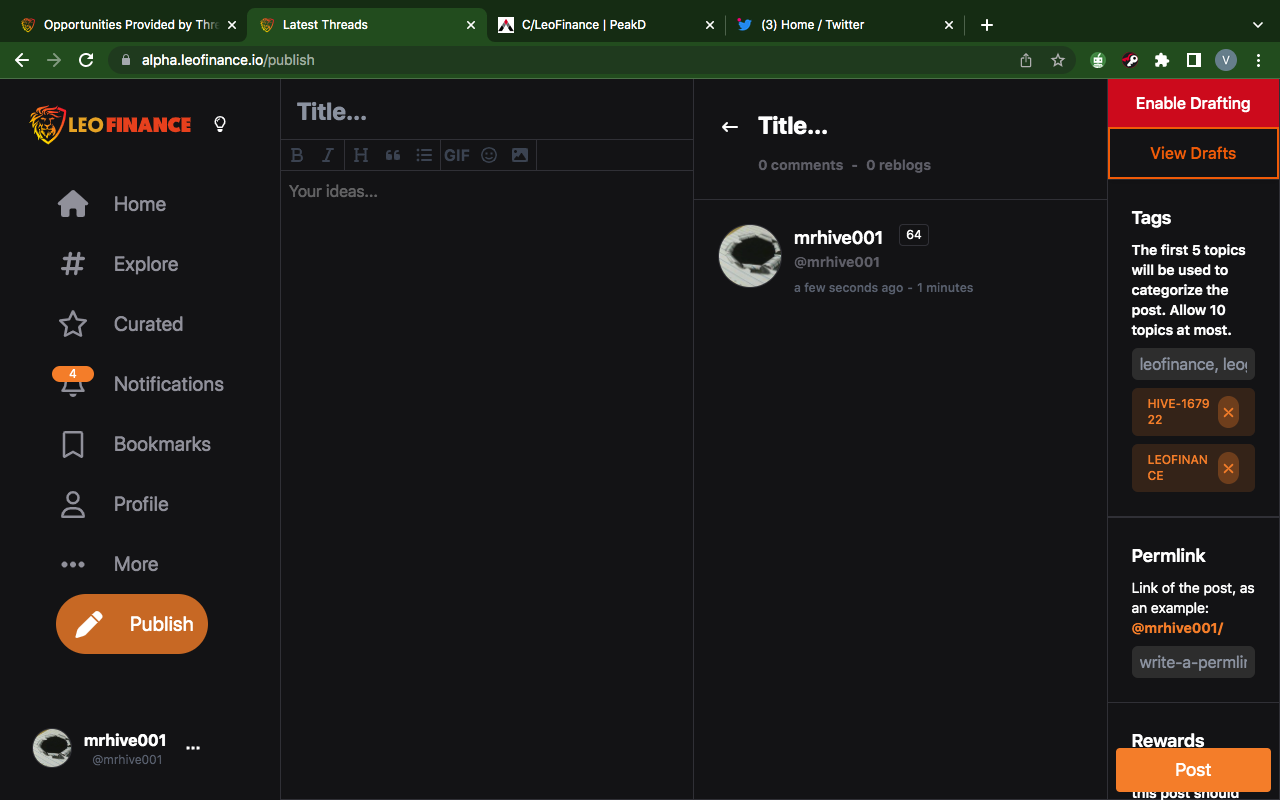Click the tags input field
The height and width of the screenshot is (800, 1280).
pyautogui.click(x=1193, y=364)
